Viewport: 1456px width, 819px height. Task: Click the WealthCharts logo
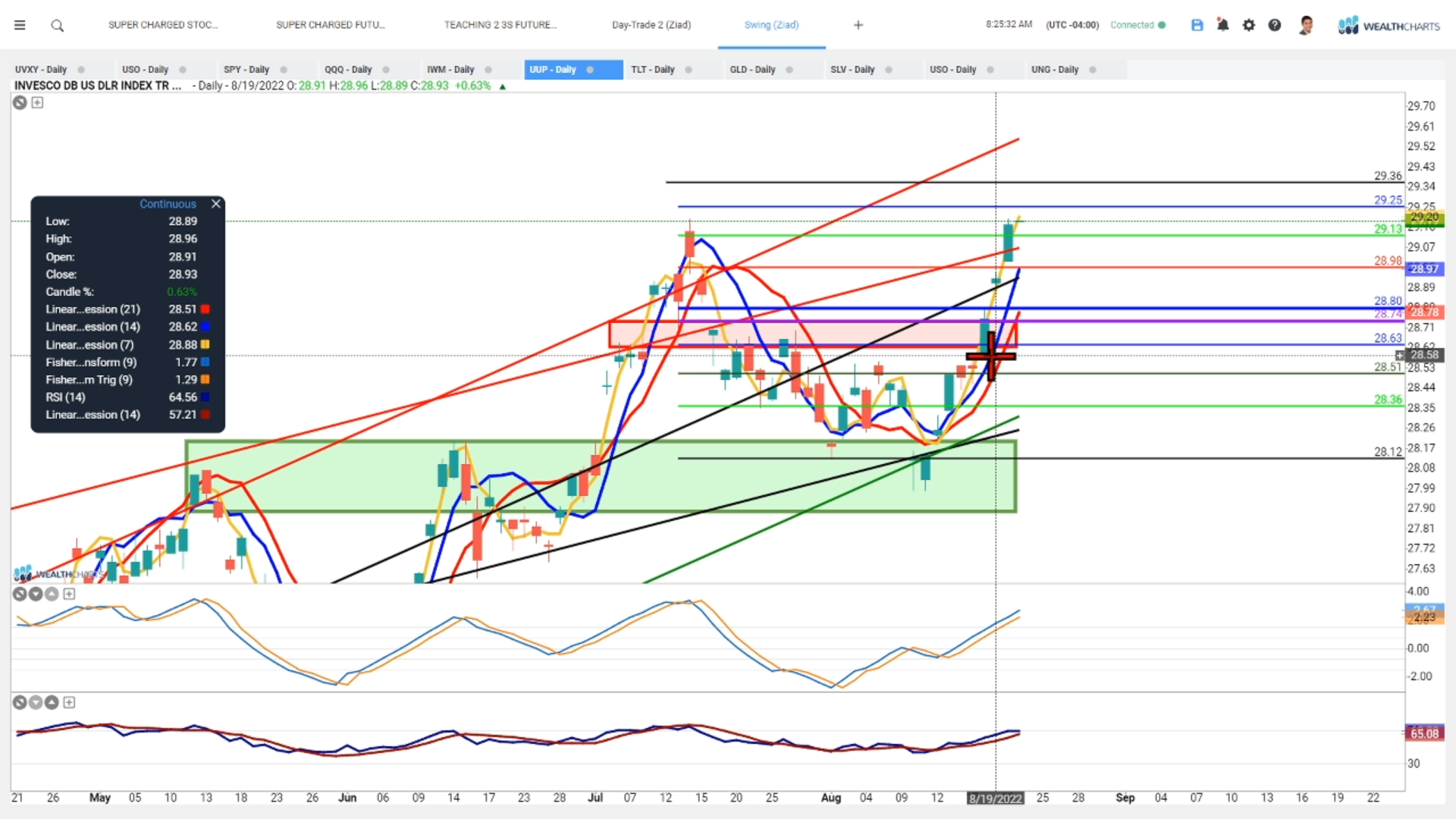coord(1389,26)
